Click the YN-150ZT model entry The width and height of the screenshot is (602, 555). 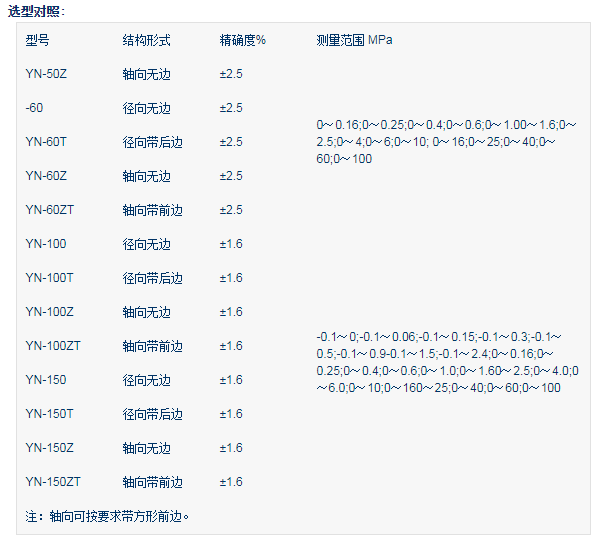pos(53,482)
